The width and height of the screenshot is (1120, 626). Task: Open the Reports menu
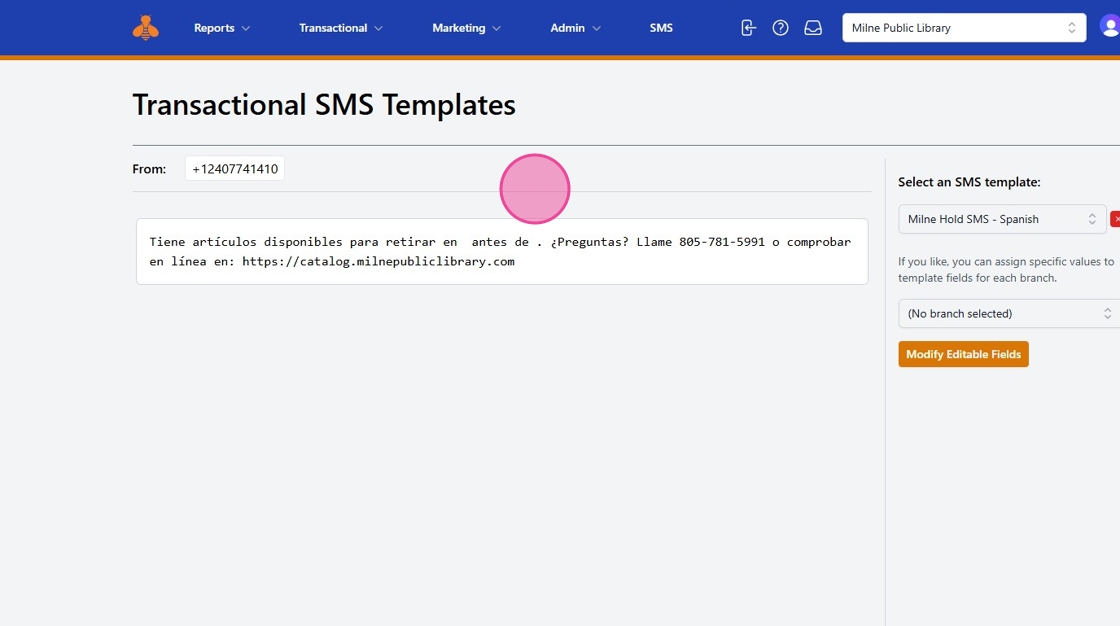pyautogui.click(x=221, y=28)
